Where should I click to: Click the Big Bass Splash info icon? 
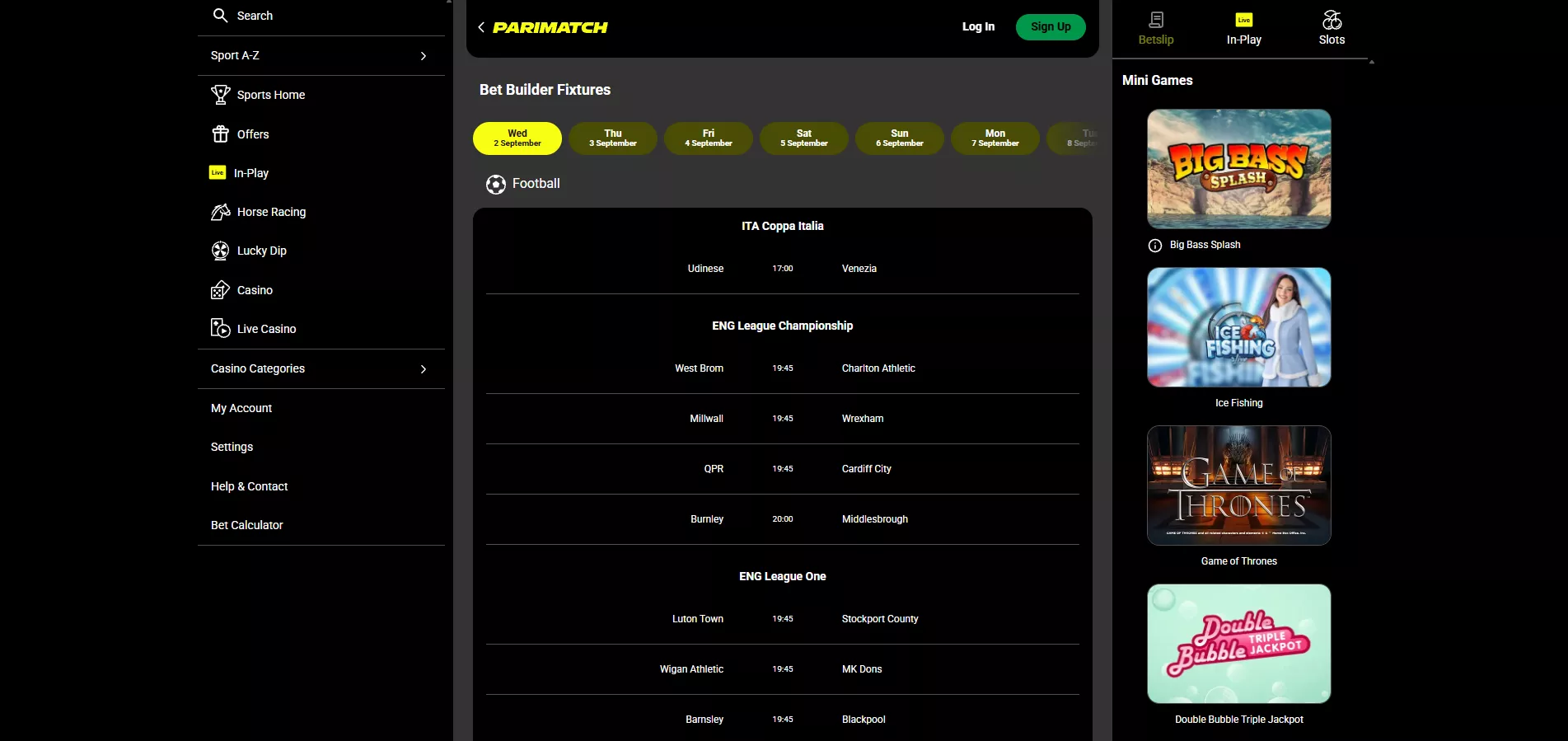coord(1155,245)
